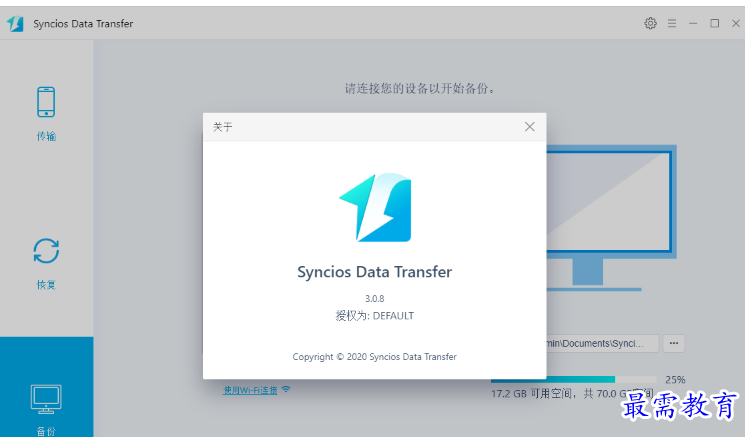This screenshot has width=745, height=437.
Task: Click the connect your device prompt text
Action: pyautogui.click(x=420, y=88)
